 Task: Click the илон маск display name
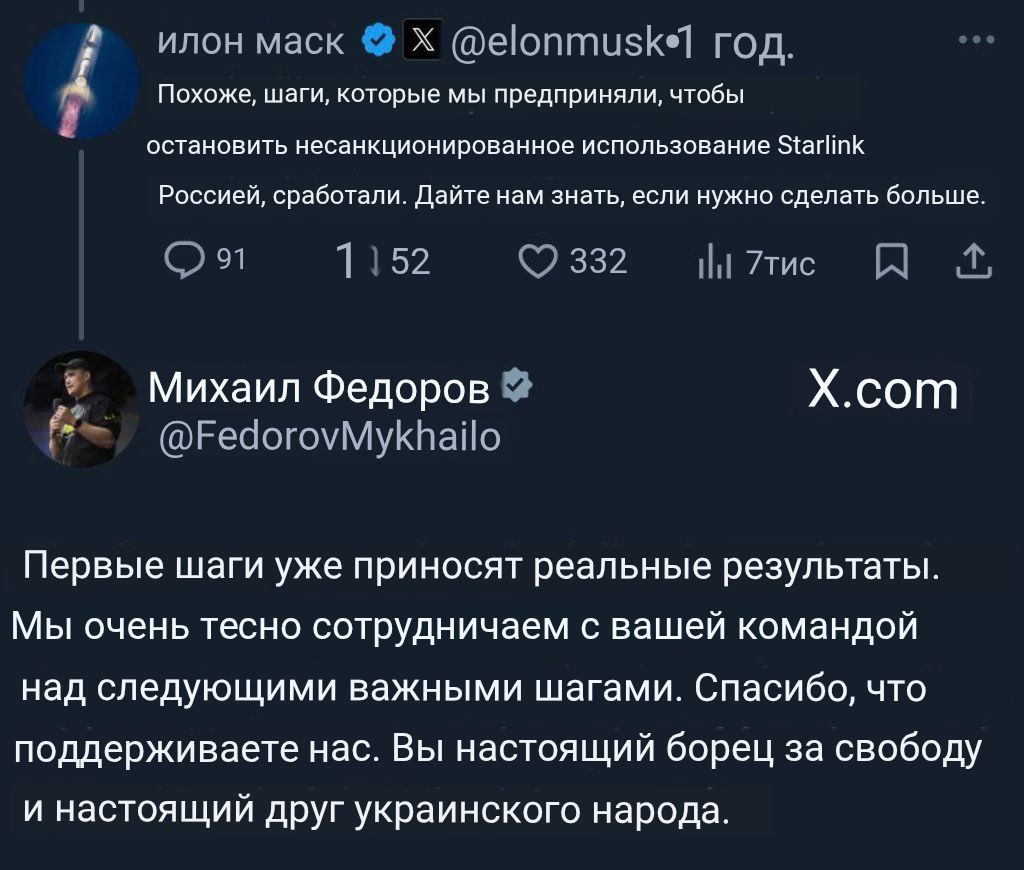pos(252,42)
